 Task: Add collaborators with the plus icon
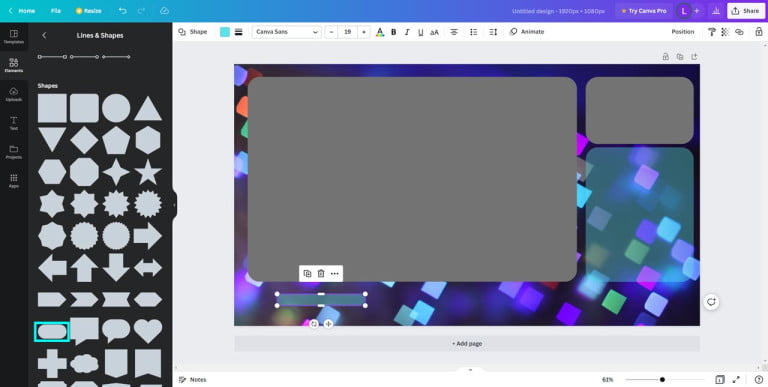(x=696, y=11)
